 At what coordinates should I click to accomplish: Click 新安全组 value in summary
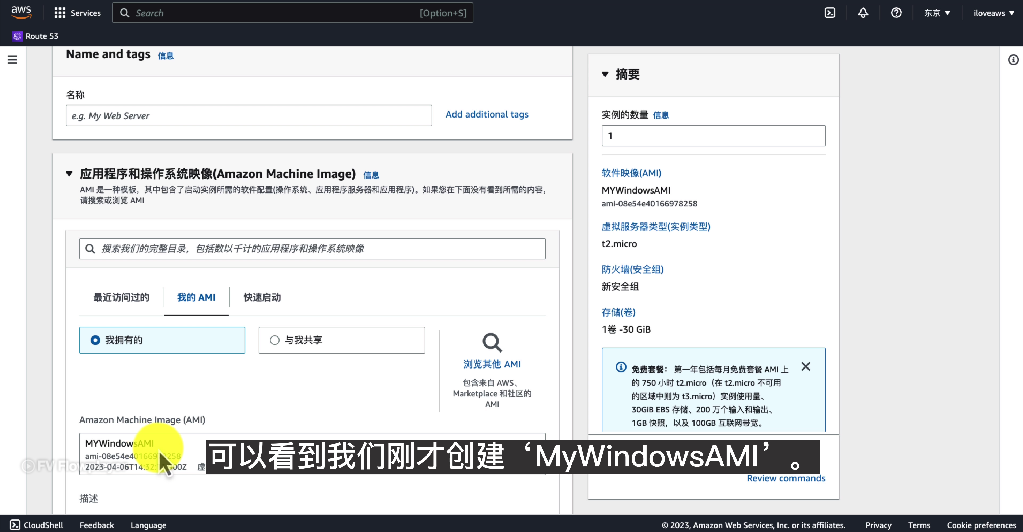tap(620, 287)
